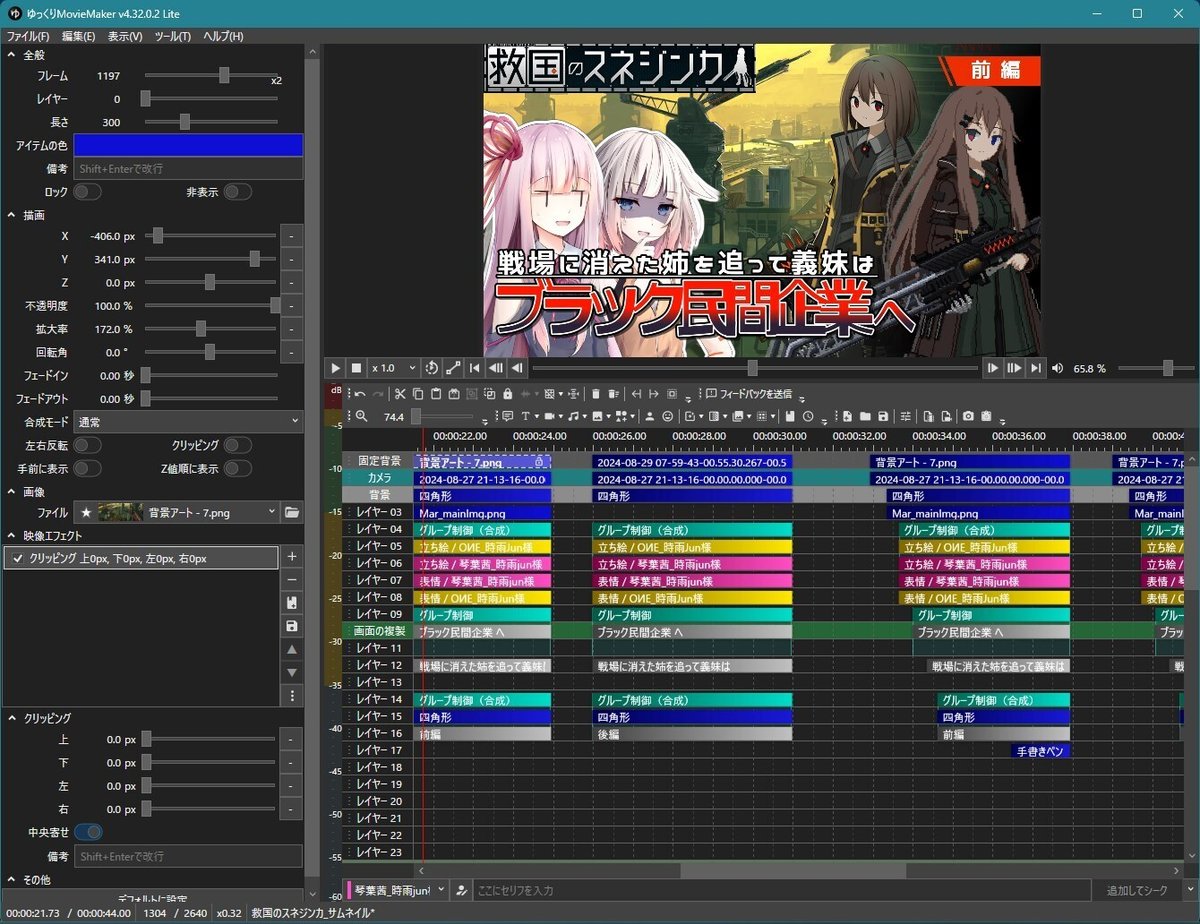Viewport: 1200px width, 924px height.
Task: Click the speaker volume icon
Action: point(1058,368)
